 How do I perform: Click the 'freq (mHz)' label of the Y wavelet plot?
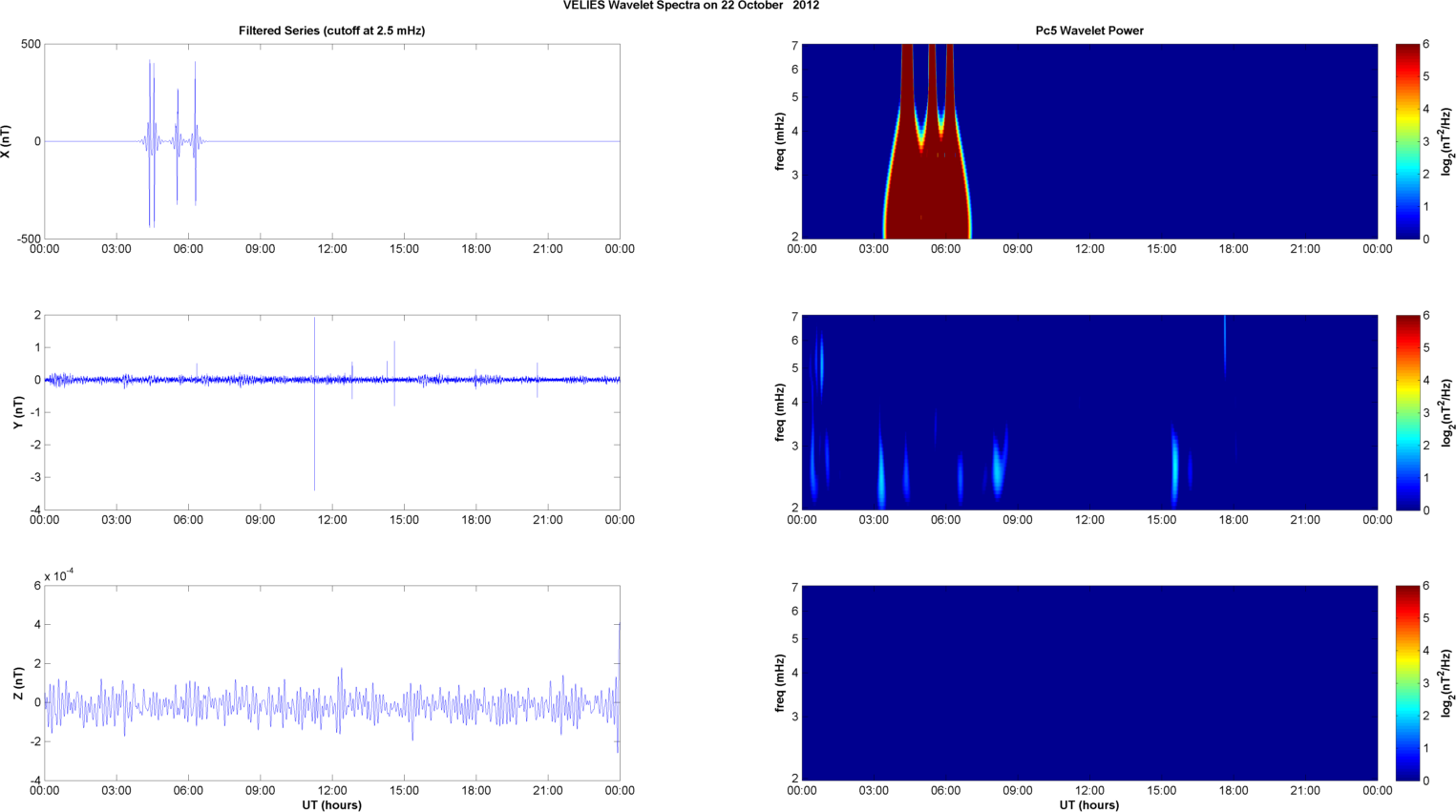point(780,412)
